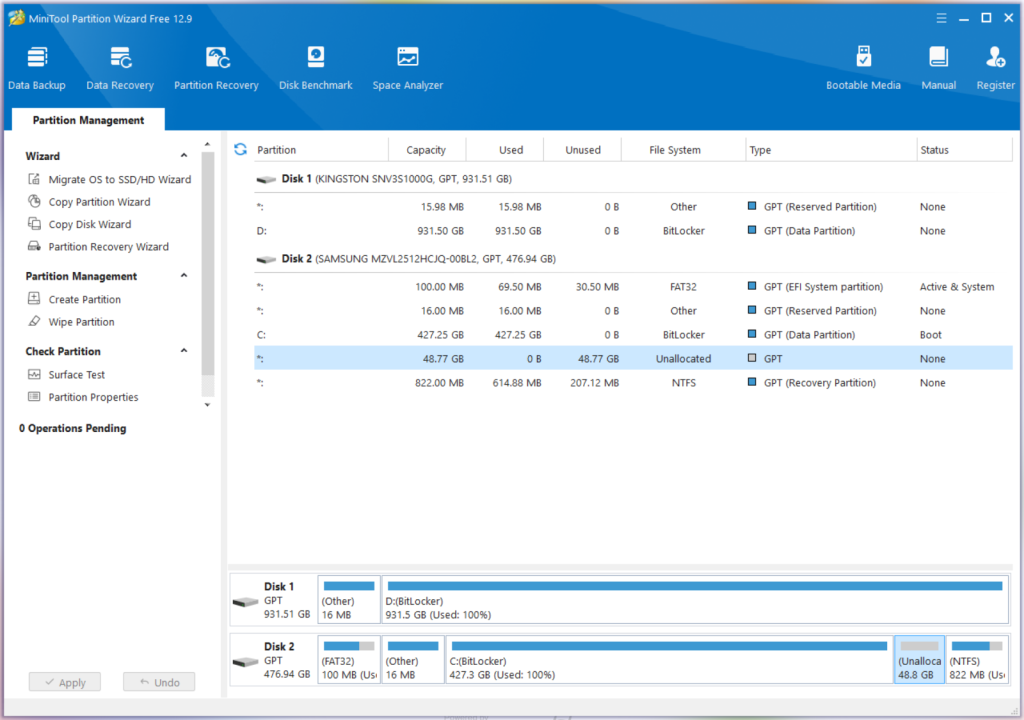The height and width of the screenshot is (720, 1024).
Task: Click the sidebar scroll down arrow
Action: point(208,405)
